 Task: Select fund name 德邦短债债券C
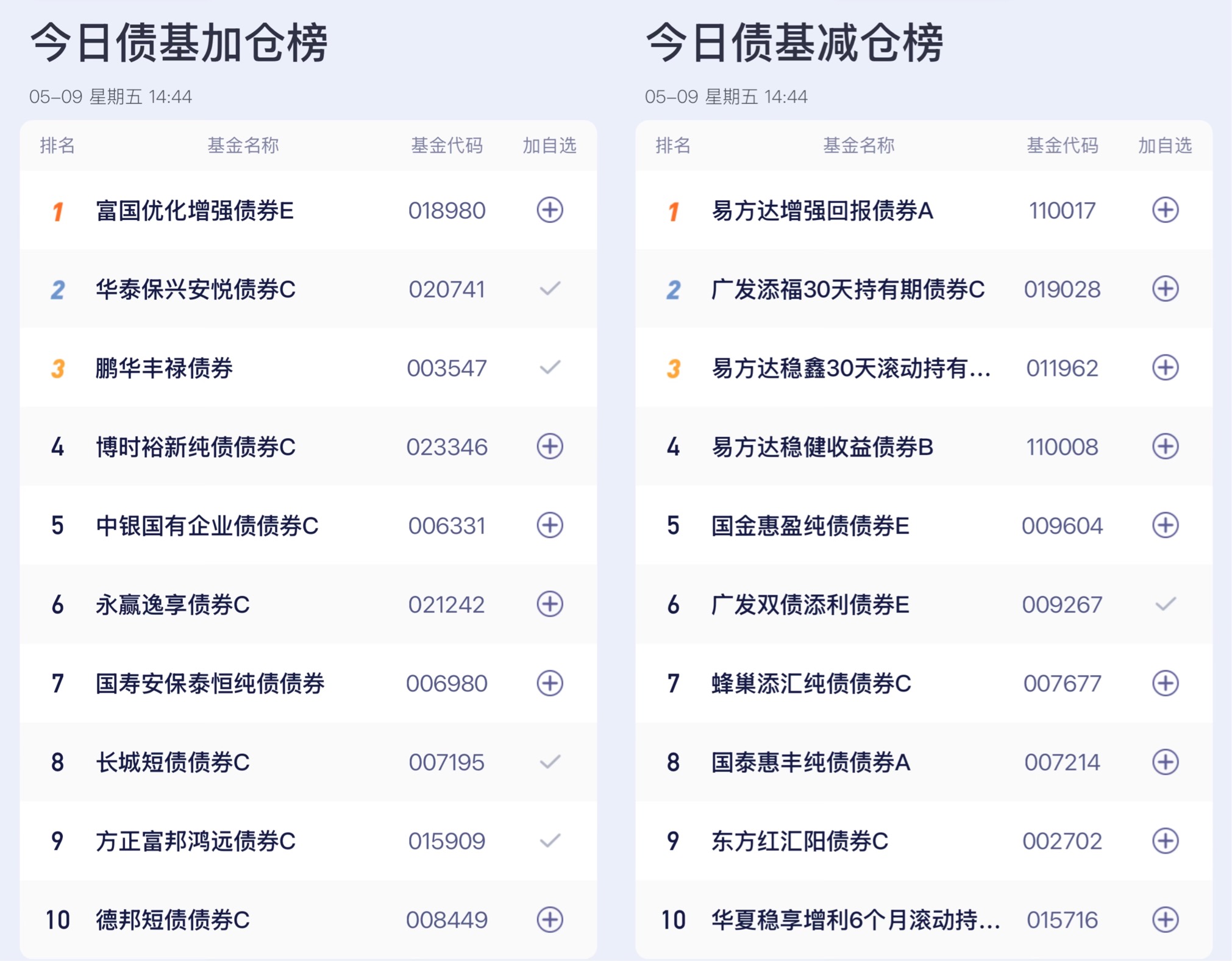click(173, 920)
